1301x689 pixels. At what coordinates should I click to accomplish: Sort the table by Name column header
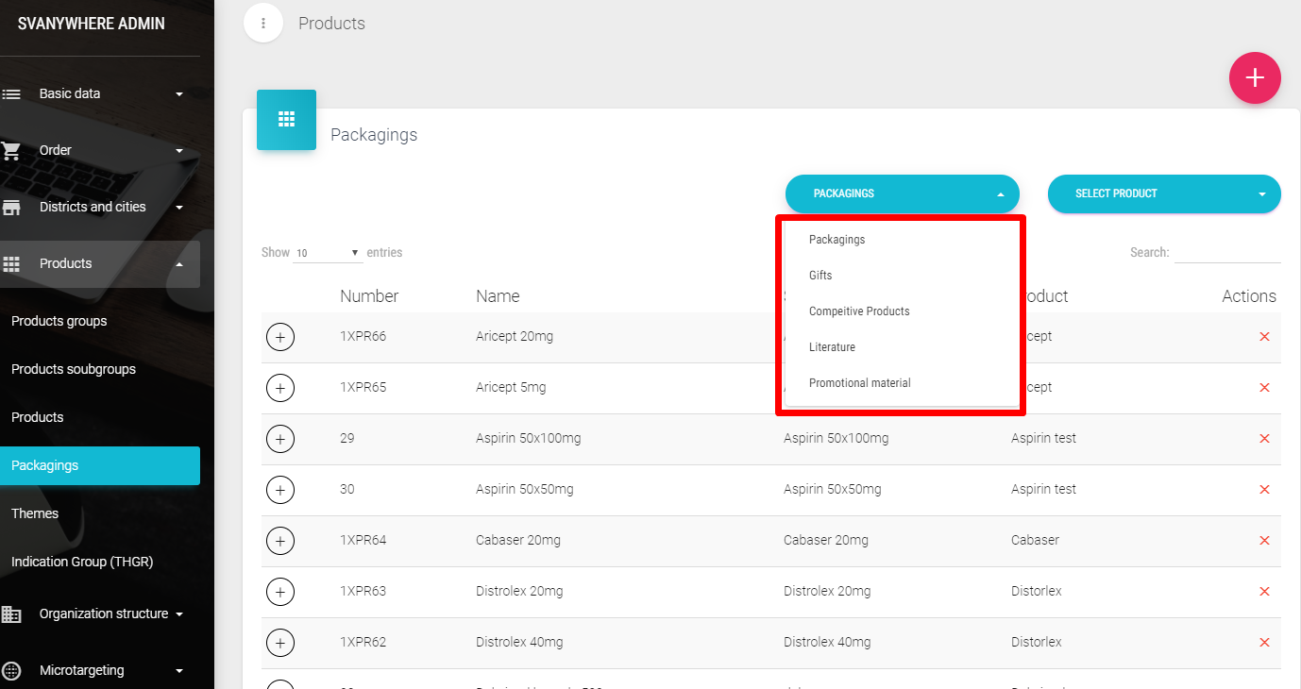click(498, 297)
